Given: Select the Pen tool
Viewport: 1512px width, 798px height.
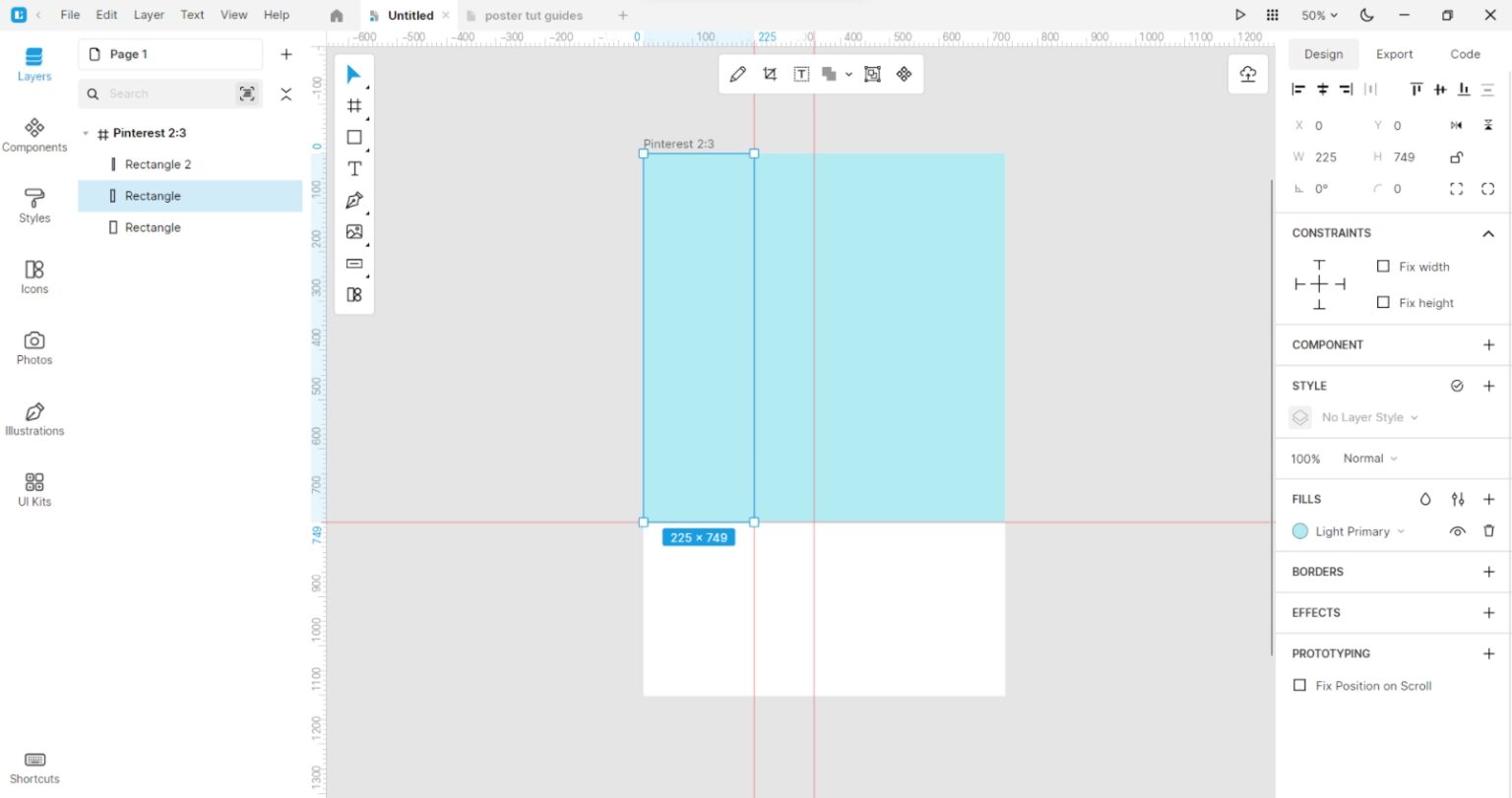Looking at the screenshot, I should point(354,201).
